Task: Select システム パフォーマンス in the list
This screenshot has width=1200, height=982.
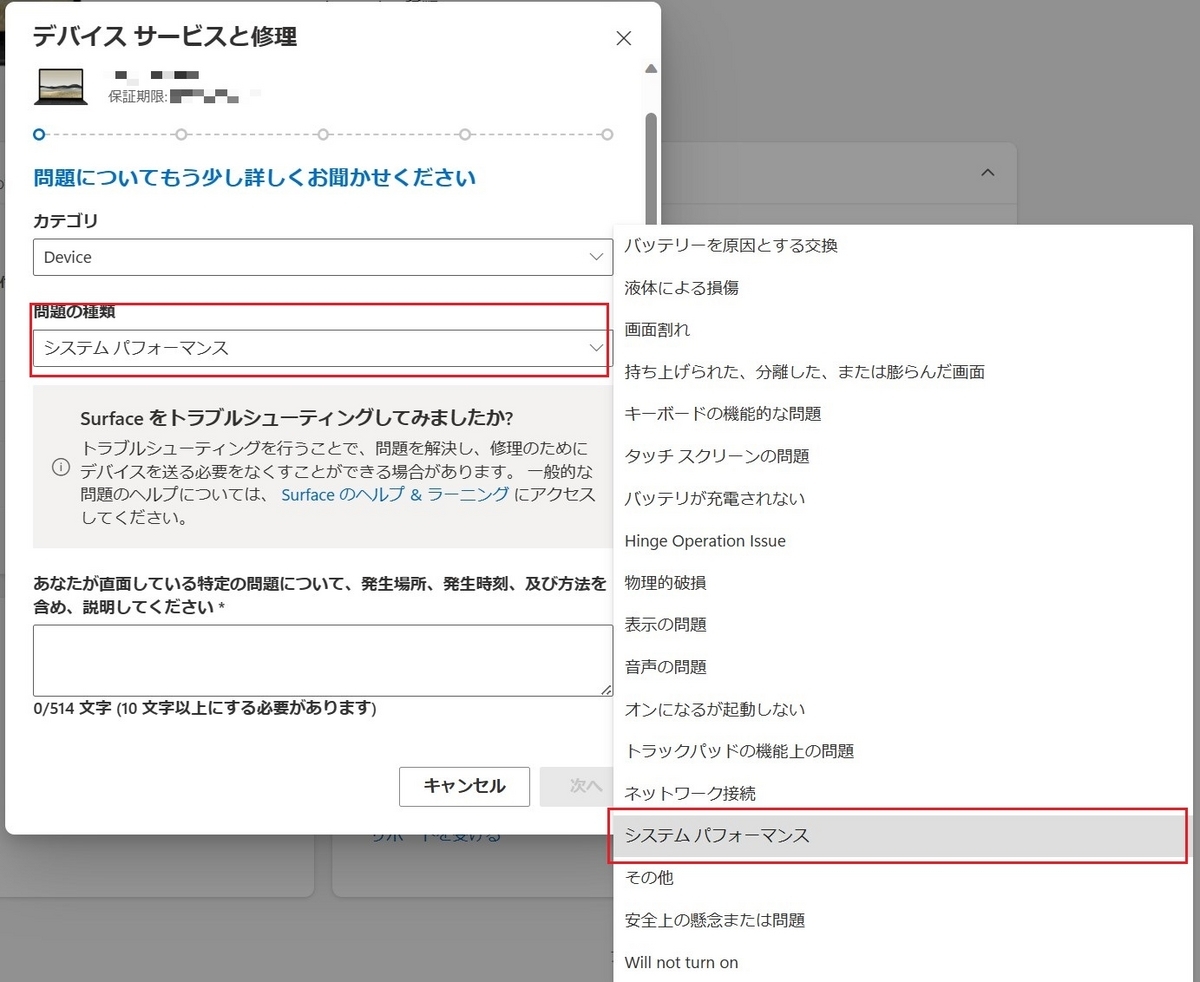Action: [903, 836]
